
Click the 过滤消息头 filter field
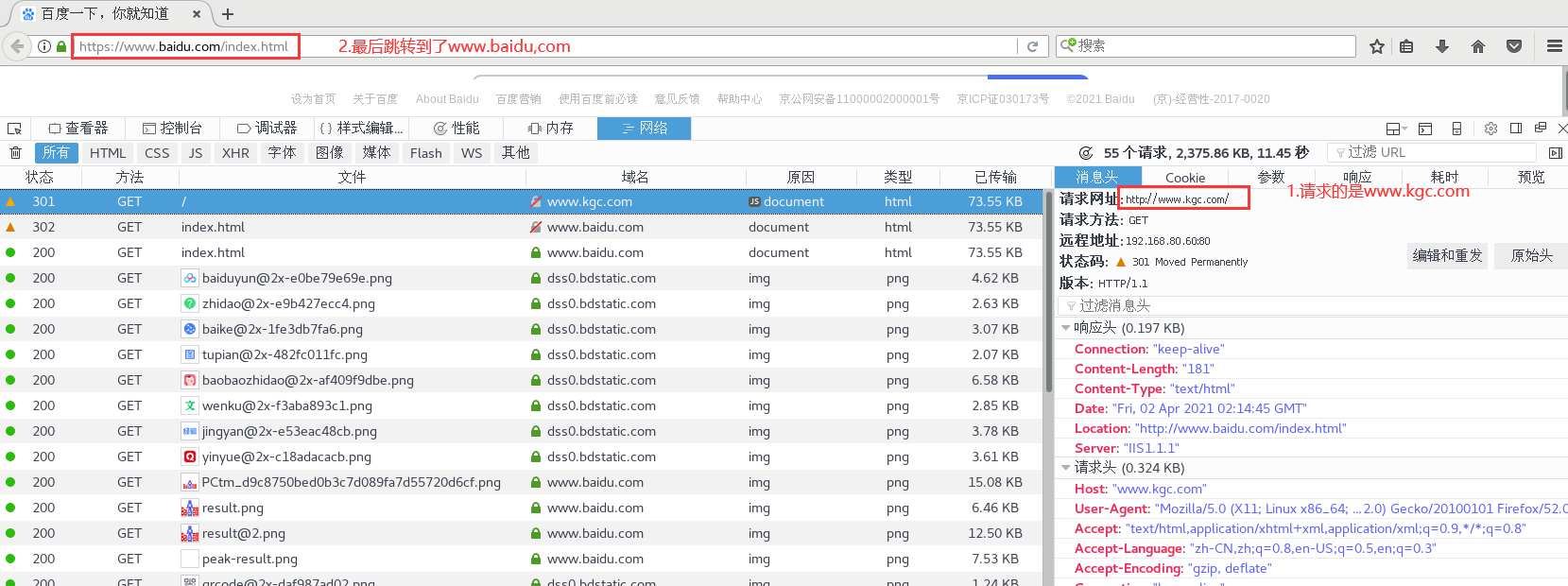pyautogui.click(x=1311, y=305)
